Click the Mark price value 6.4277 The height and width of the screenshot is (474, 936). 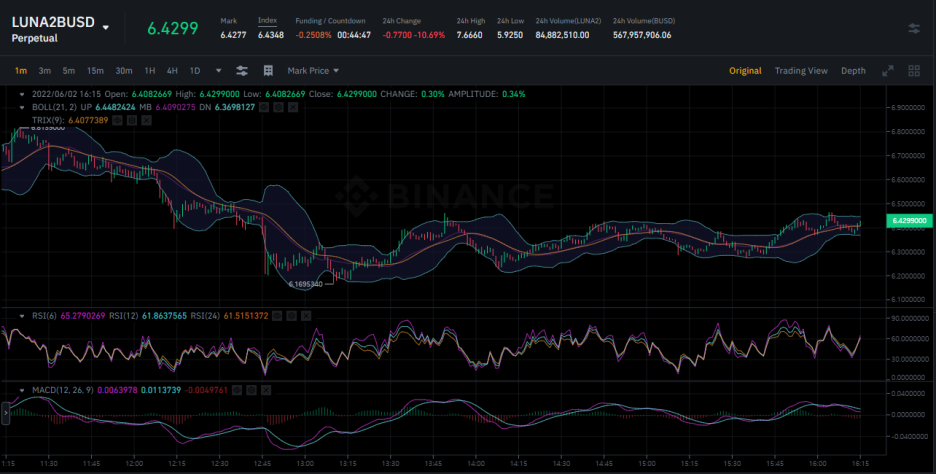[233, 35]
